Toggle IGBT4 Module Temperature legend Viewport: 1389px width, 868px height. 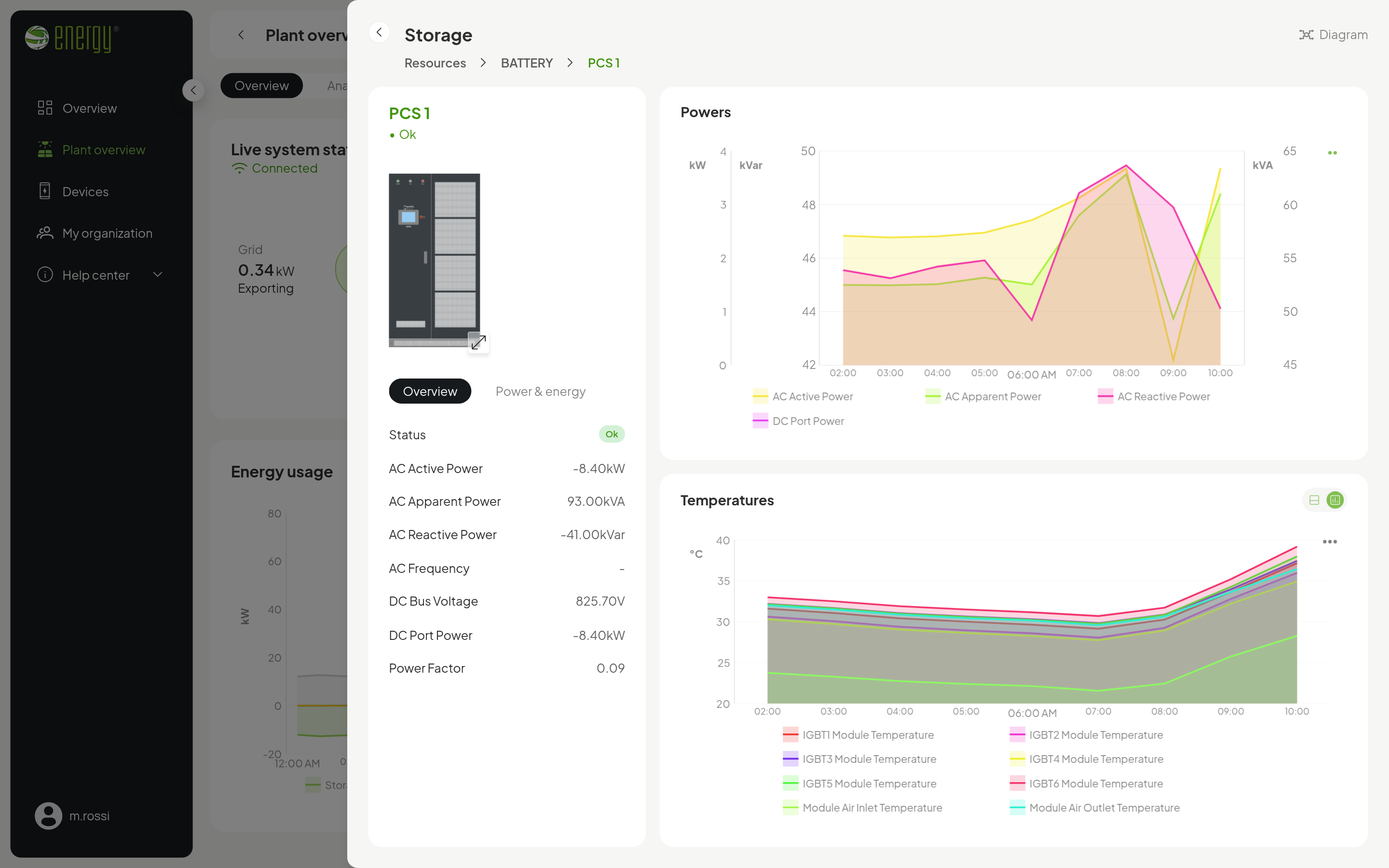click(1086, 759)
